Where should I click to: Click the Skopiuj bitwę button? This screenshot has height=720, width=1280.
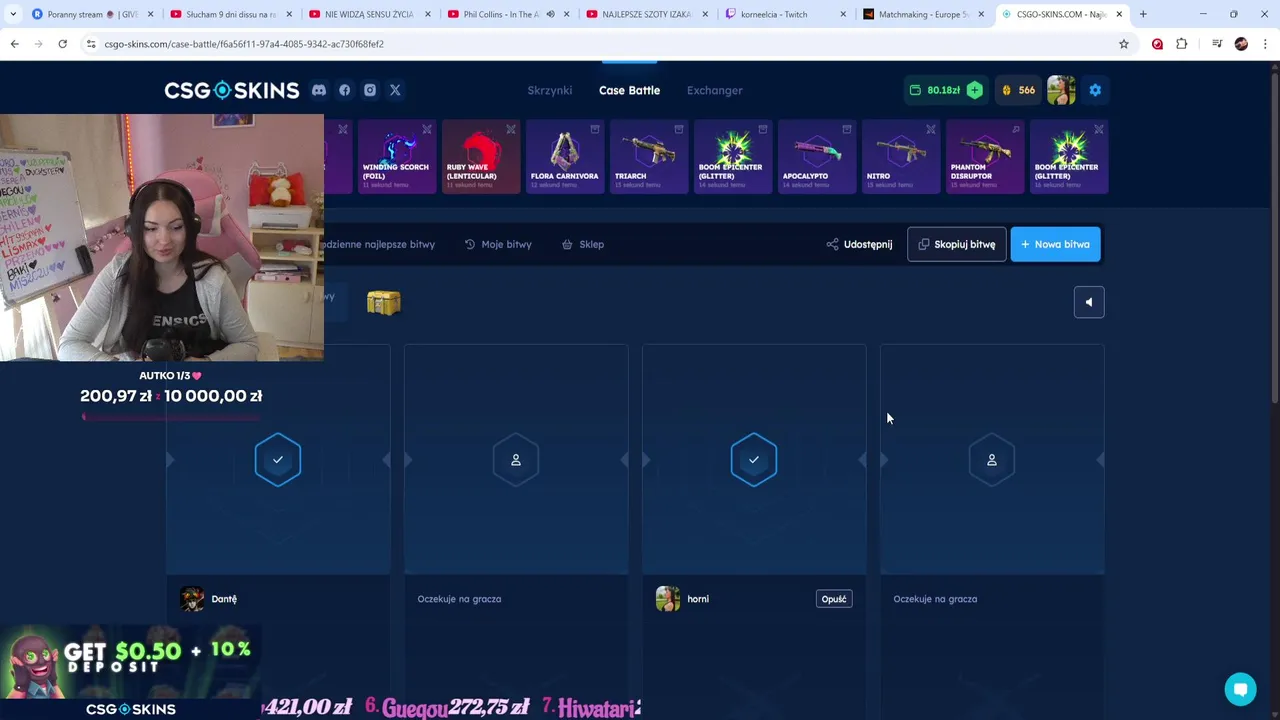pos(957,244)
